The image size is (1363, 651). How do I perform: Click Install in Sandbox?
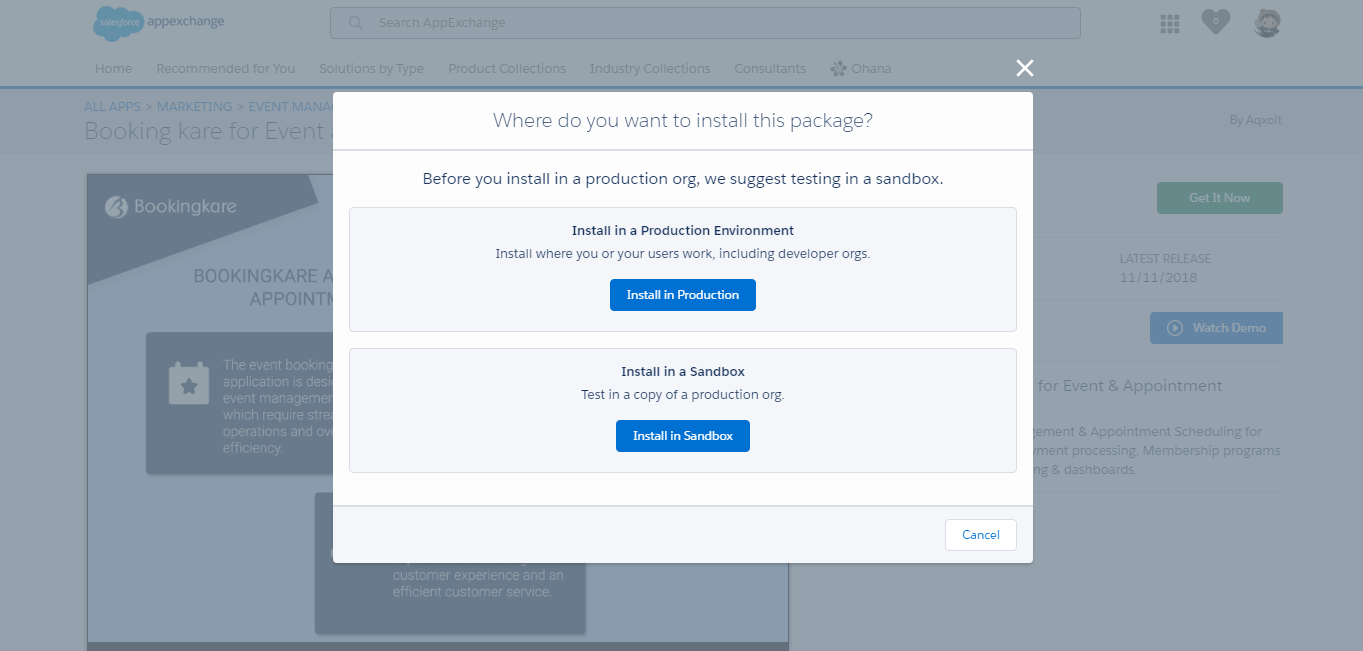(x=682, y=435)
